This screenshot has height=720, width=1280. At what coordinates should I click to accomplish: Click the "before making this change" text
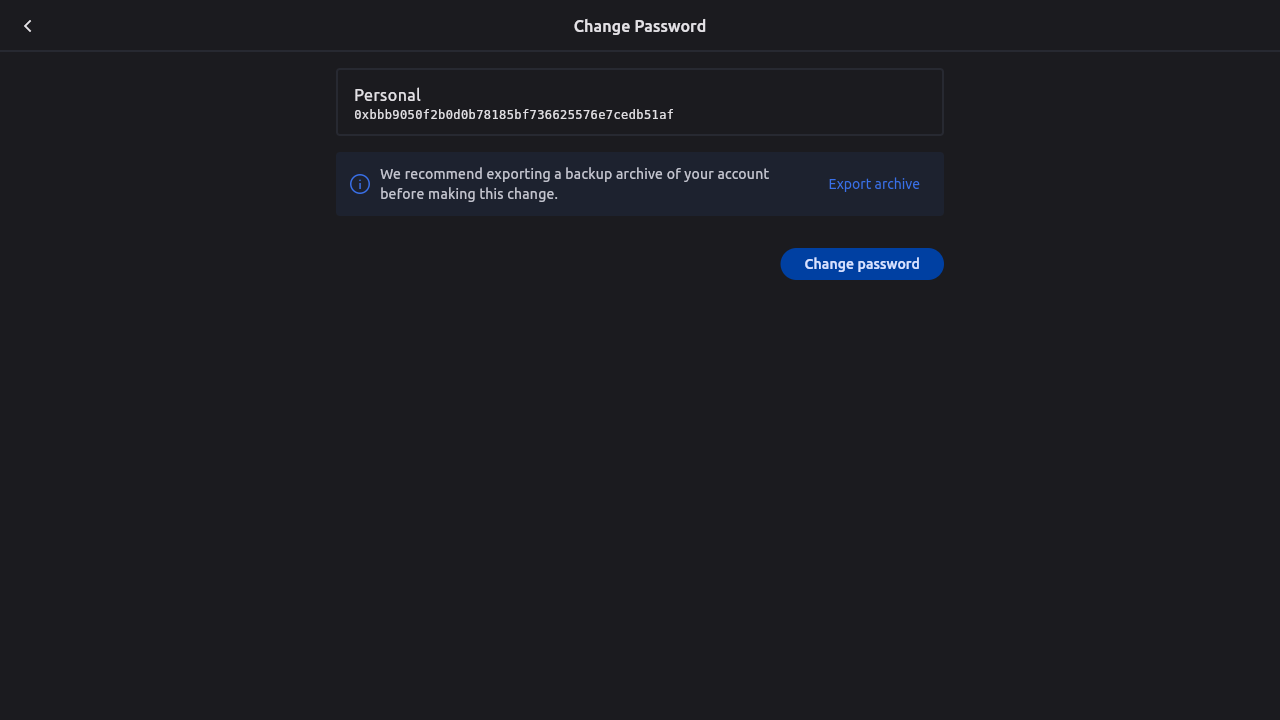pyautogui.click(x=469, y=194)
